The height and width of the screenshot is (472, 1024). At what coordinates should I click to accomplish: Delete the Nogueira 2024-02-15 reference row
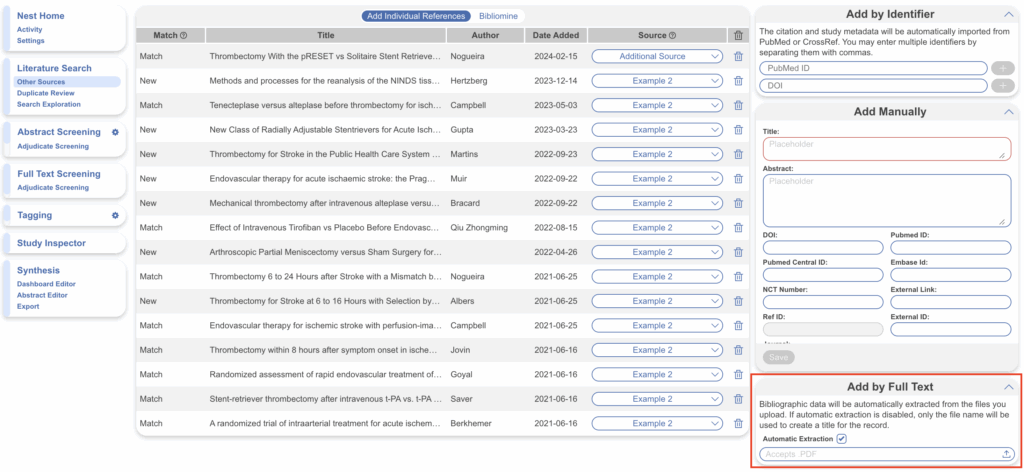pos(738,56)
